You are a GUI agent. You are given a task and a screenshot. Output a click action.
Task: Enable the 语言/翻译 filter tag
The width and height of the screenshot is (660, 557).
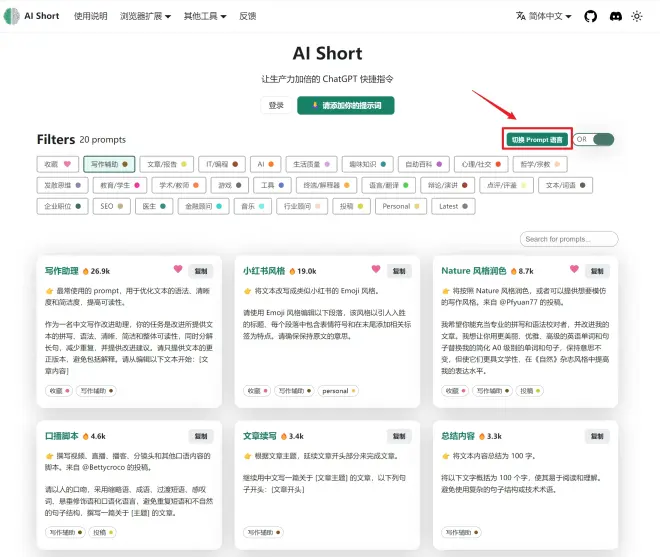pos(389,185)
